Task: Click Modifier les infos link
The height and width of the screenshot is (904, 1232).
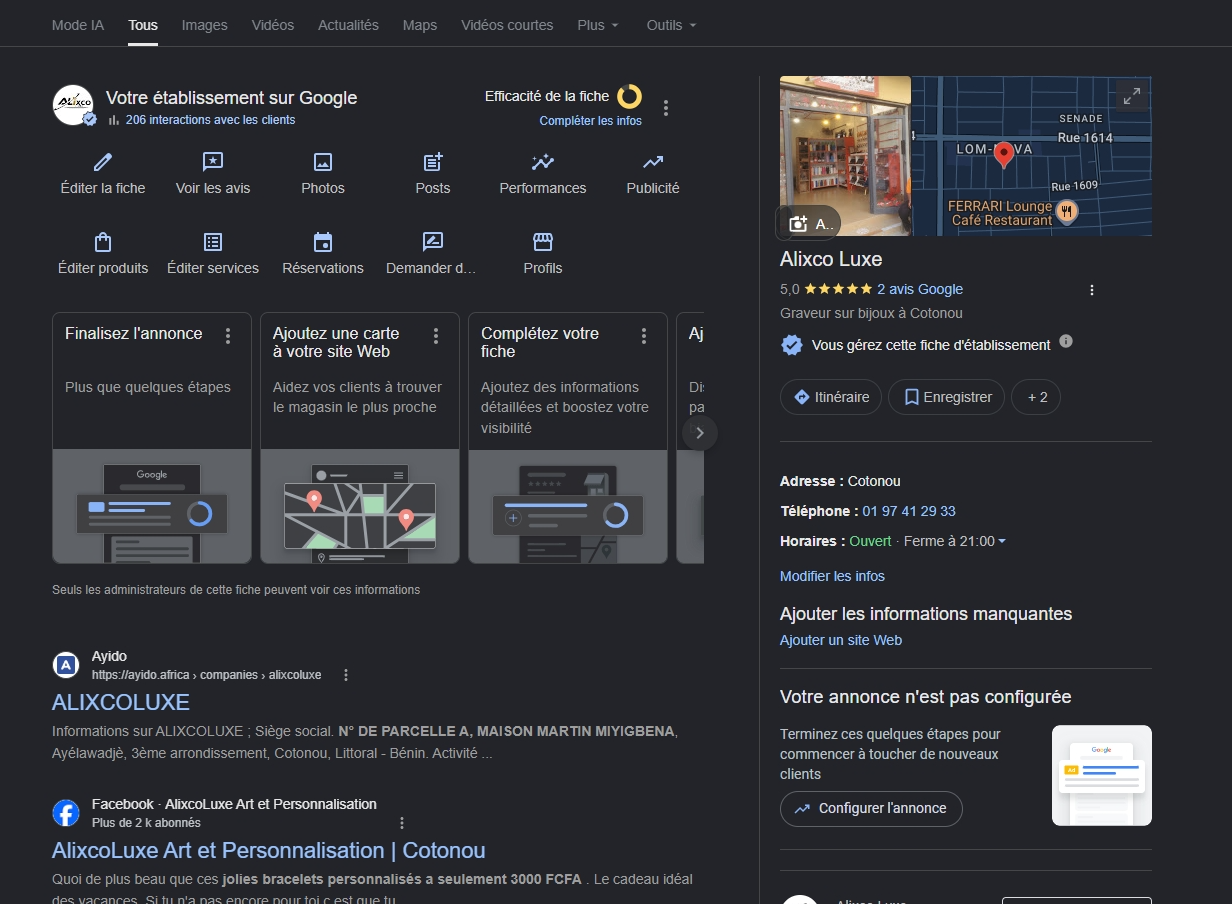Action: pyautogui.click(x=832, y=576)
